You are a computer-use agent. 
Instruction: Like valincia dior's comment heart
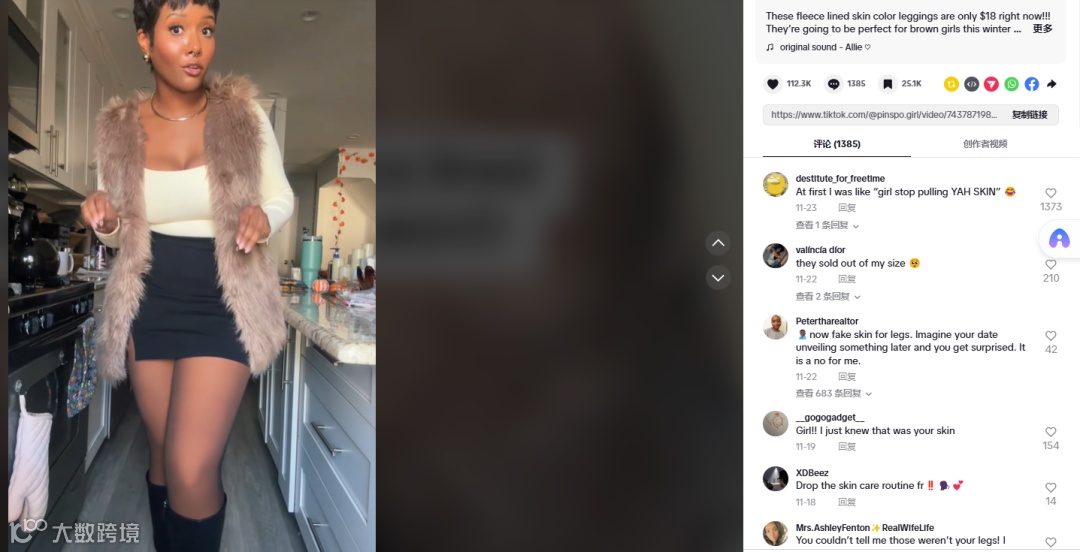coord(1050,265)
